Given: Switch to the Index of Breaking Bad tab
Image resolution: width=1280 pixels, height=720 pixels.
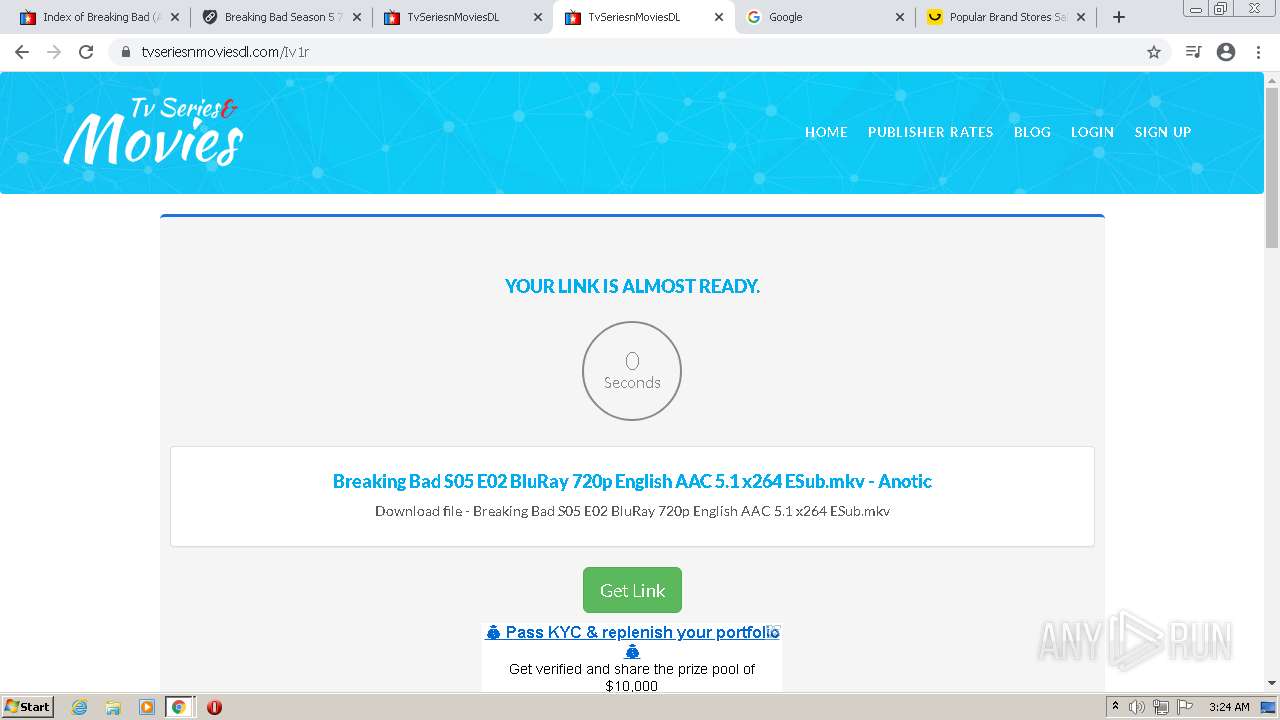Looking at the screenshot, I should (98, 17).
